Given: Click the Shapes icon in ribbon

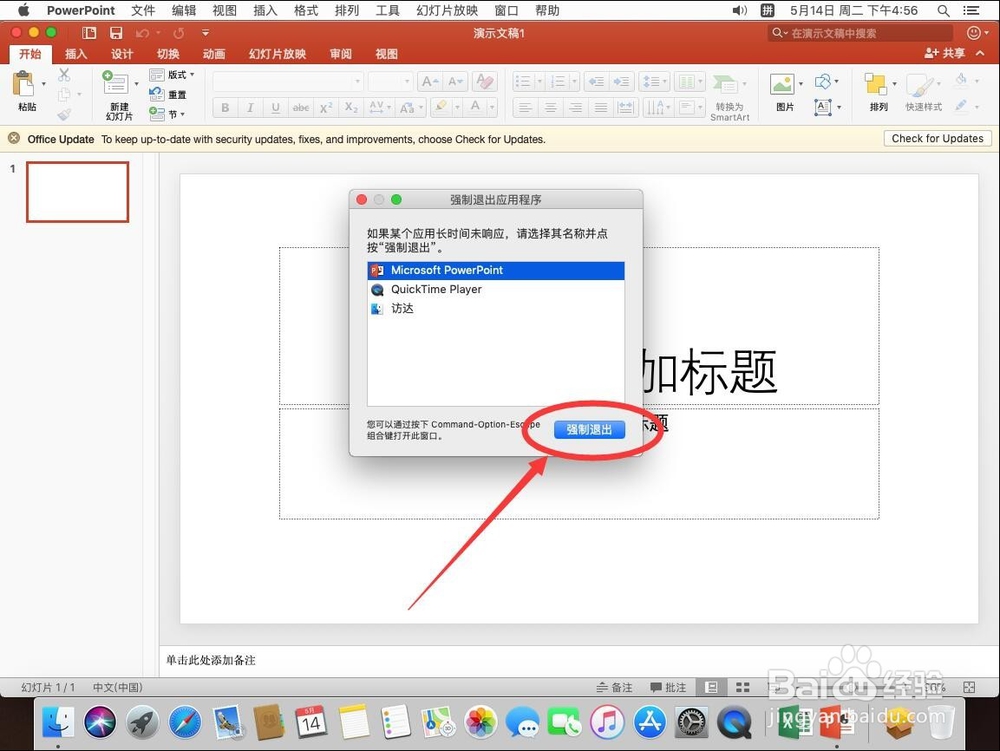Looking at the screenshot, I should (x=823, y=82).
